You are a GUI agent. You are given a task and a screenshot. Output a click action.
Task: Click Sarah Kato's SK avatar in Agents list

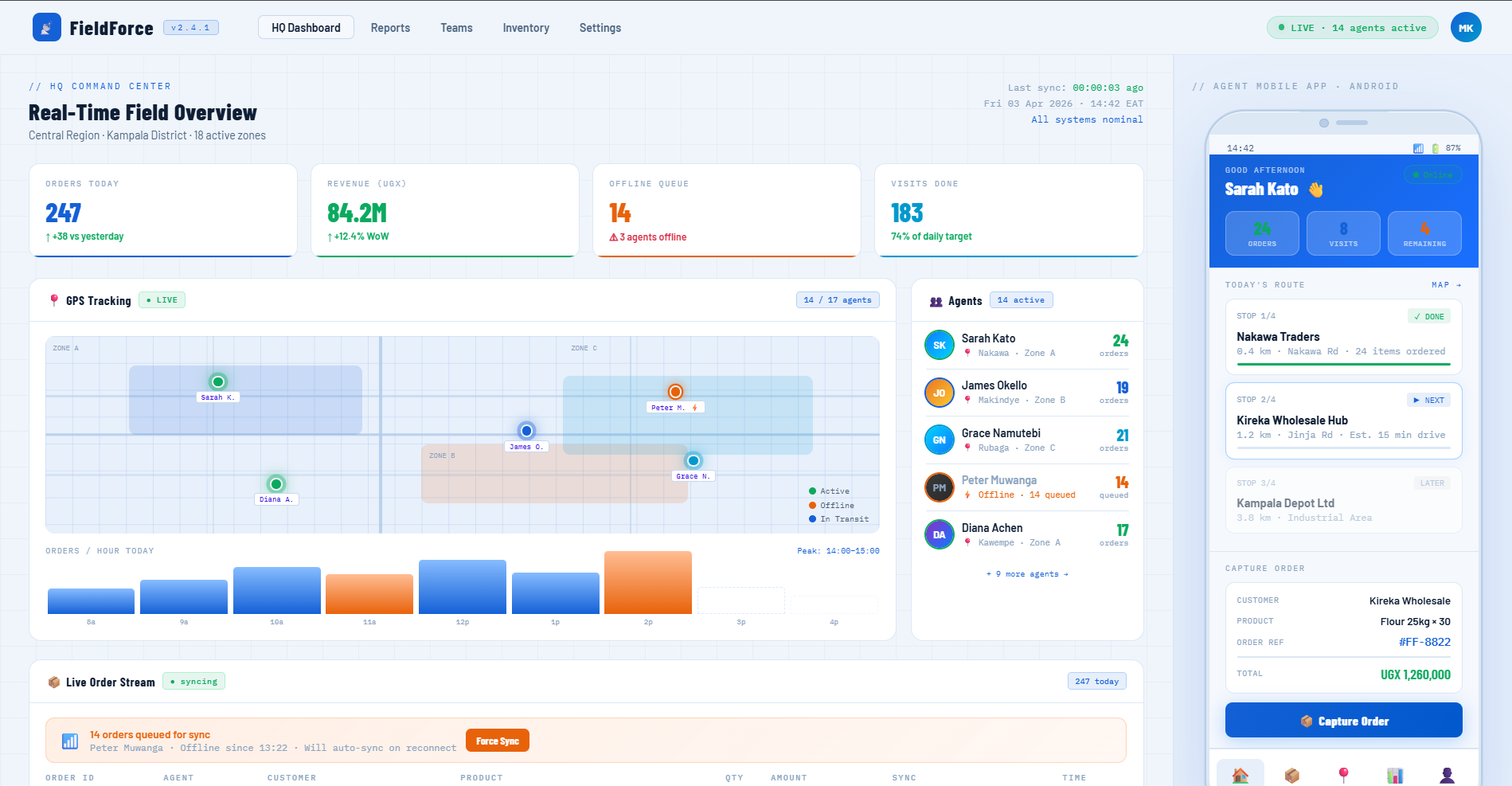coord(939,346)
